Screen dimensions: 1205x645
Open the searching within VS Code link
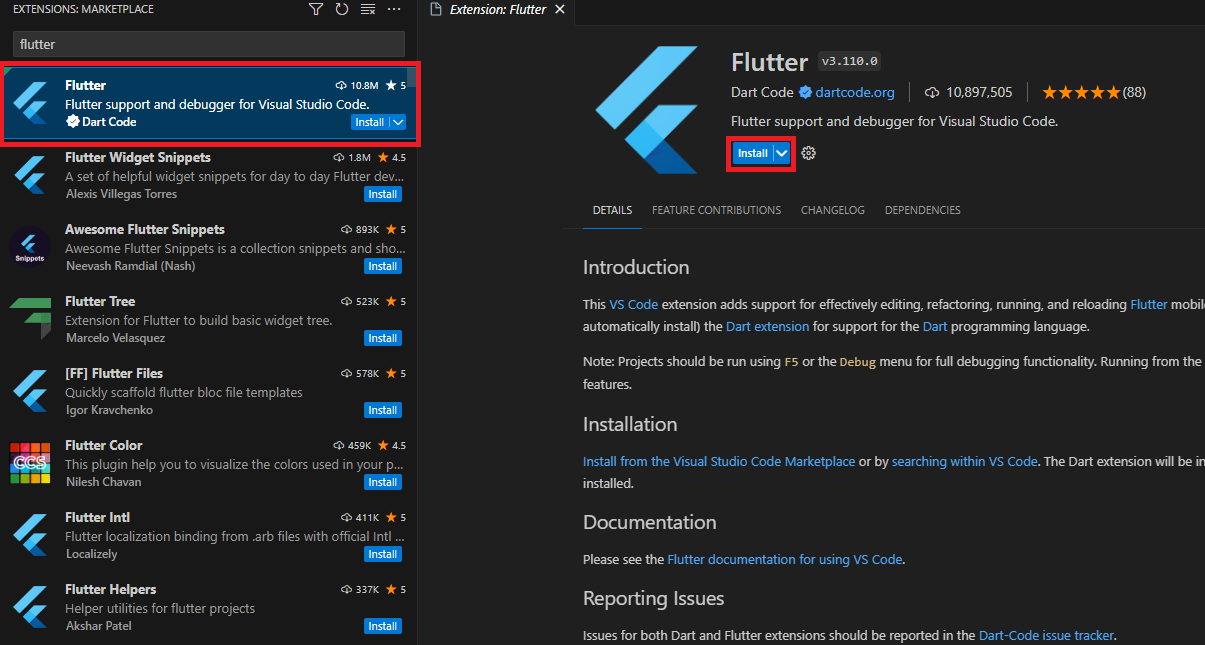click(964, 461)
